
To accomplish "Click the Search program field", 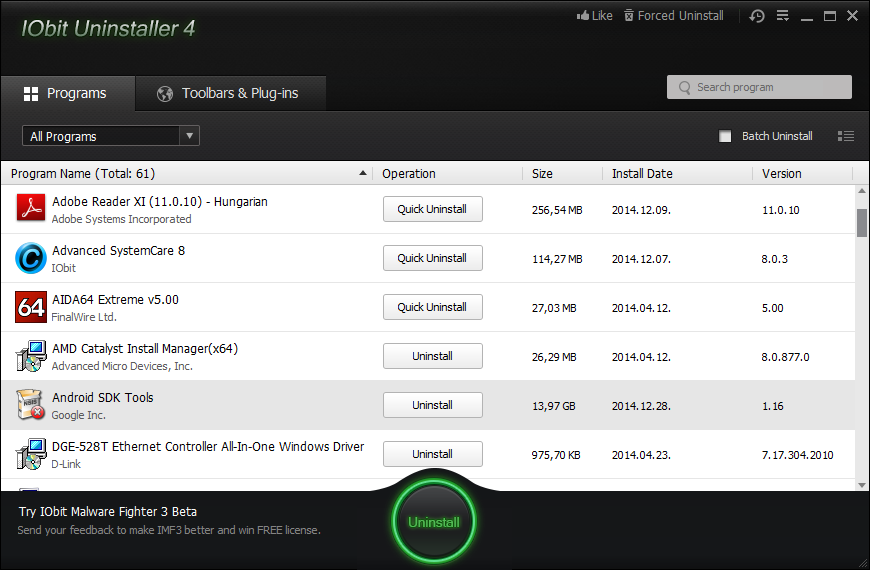I will (759, 87).
